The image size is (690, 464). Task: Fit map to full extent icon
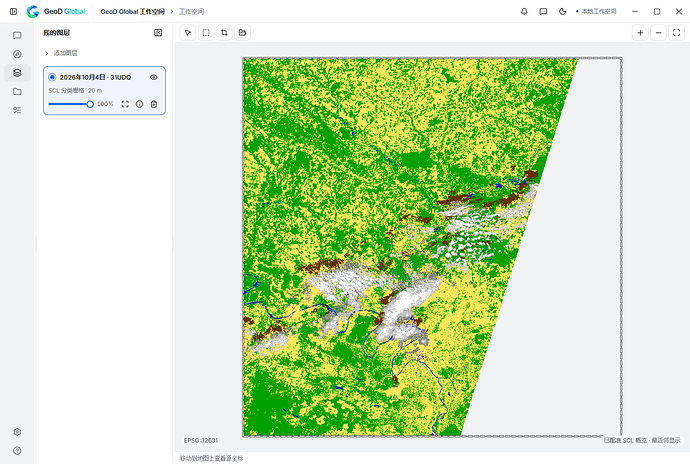676,33
